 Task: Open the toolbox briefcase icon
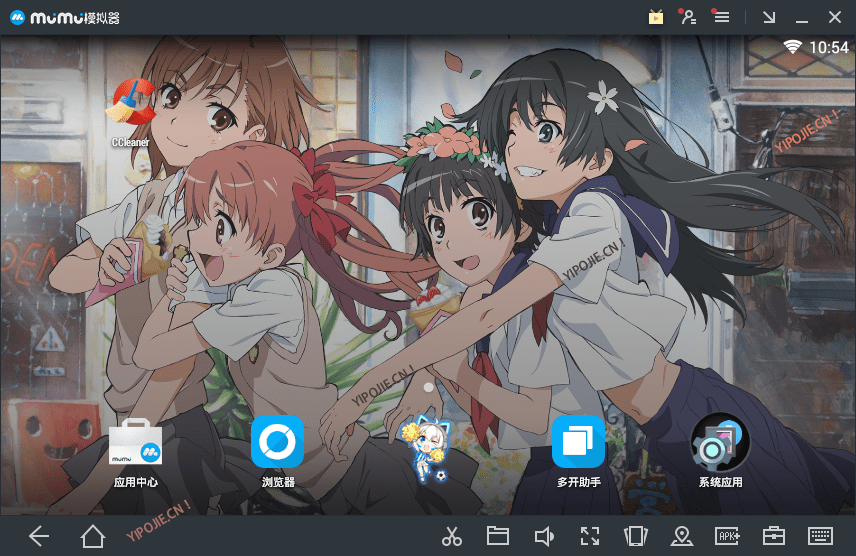click(774, 537)
